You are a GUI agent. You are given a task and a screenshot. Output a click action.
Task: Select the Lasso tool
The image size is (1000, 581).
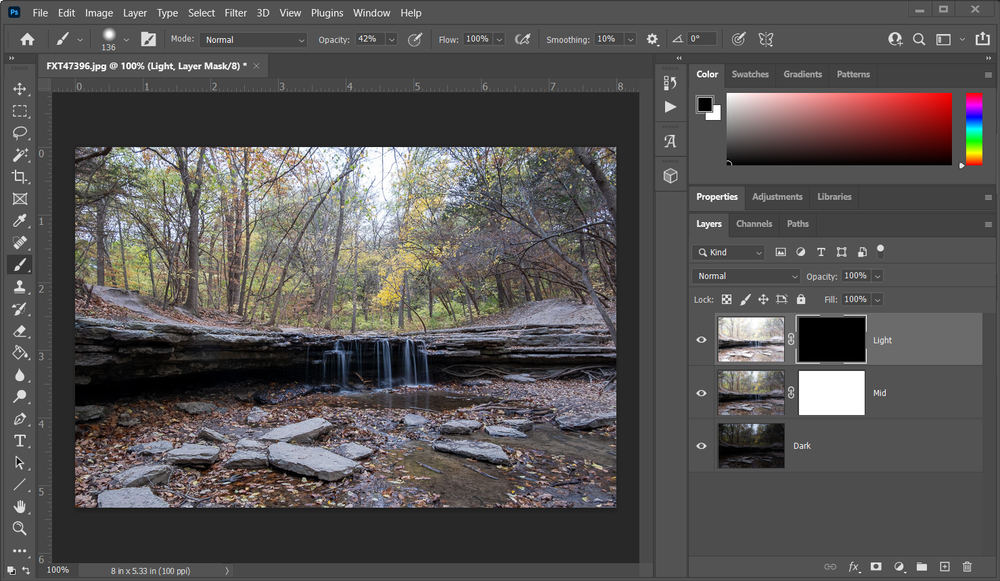(20, 133)
